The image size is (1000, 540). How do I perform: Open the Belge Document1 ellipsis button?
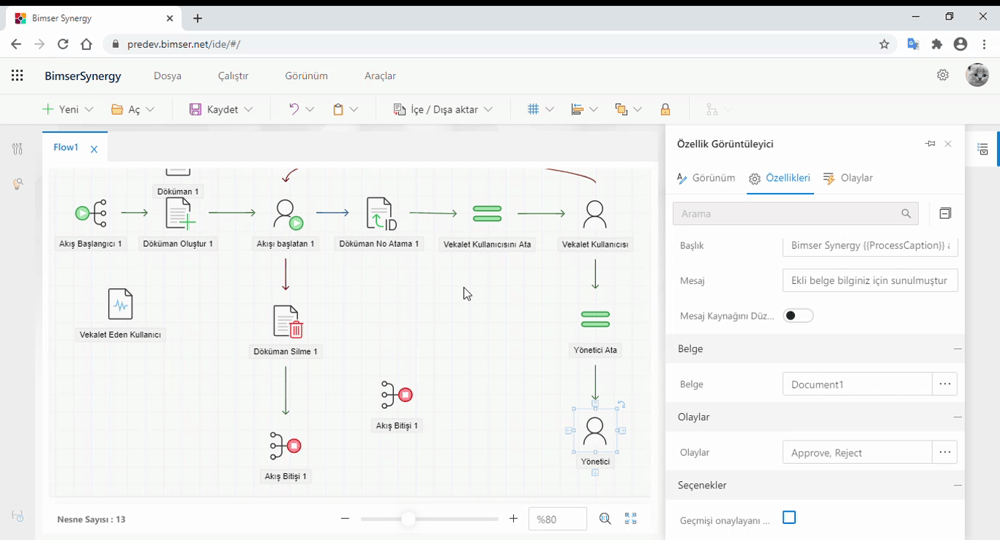[945, 384]
